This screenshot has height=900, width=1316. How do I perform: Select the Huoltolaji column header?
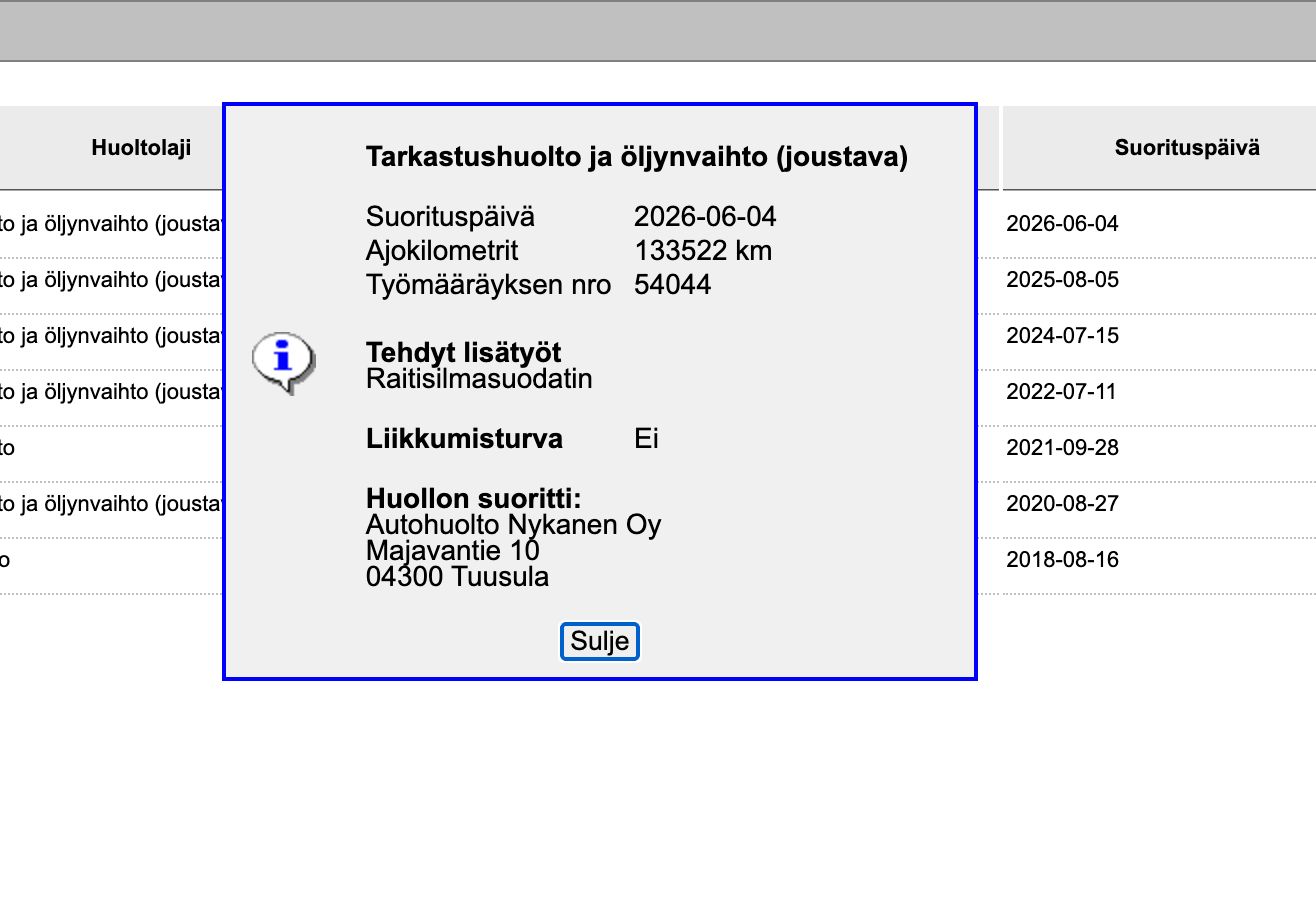tap(141, 148)
